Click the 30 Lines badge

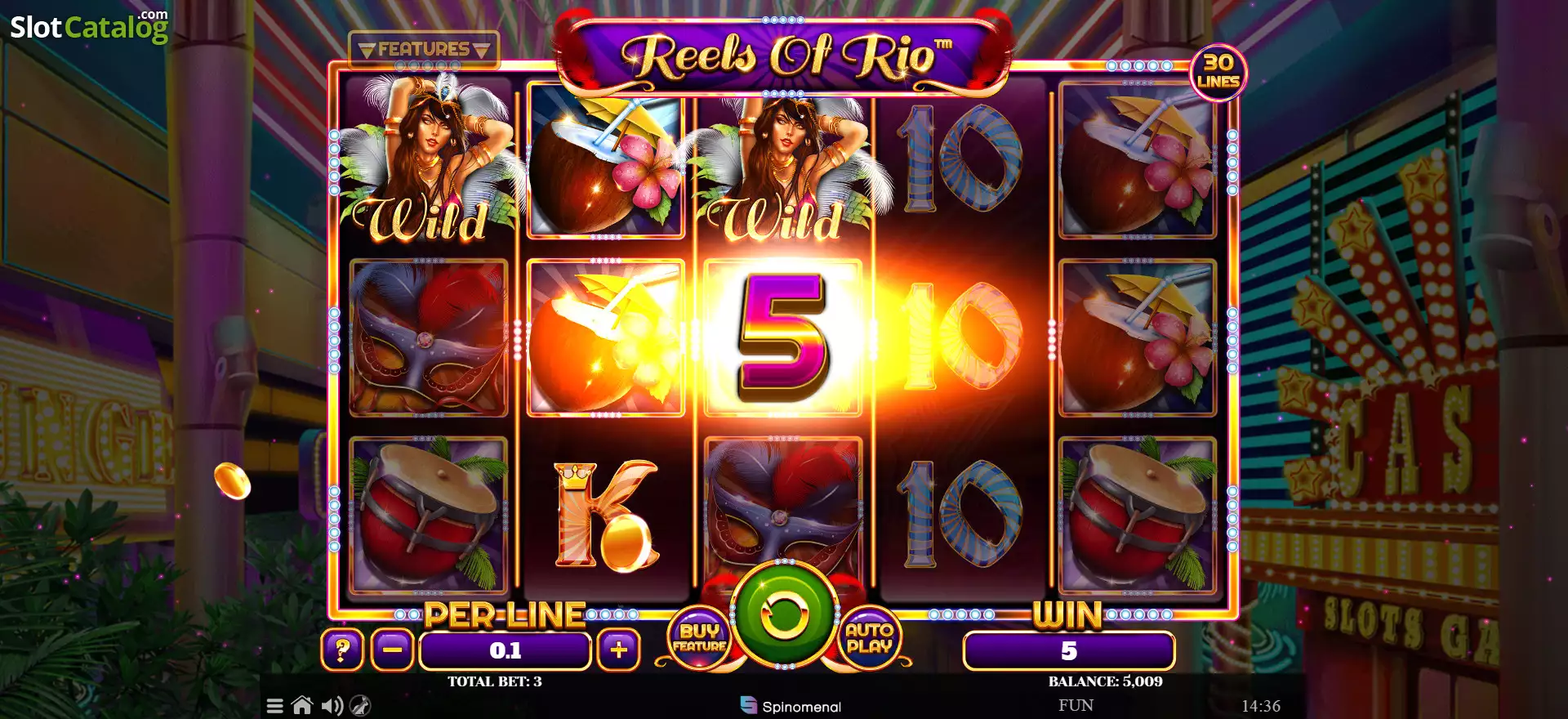coord(1218,72)
